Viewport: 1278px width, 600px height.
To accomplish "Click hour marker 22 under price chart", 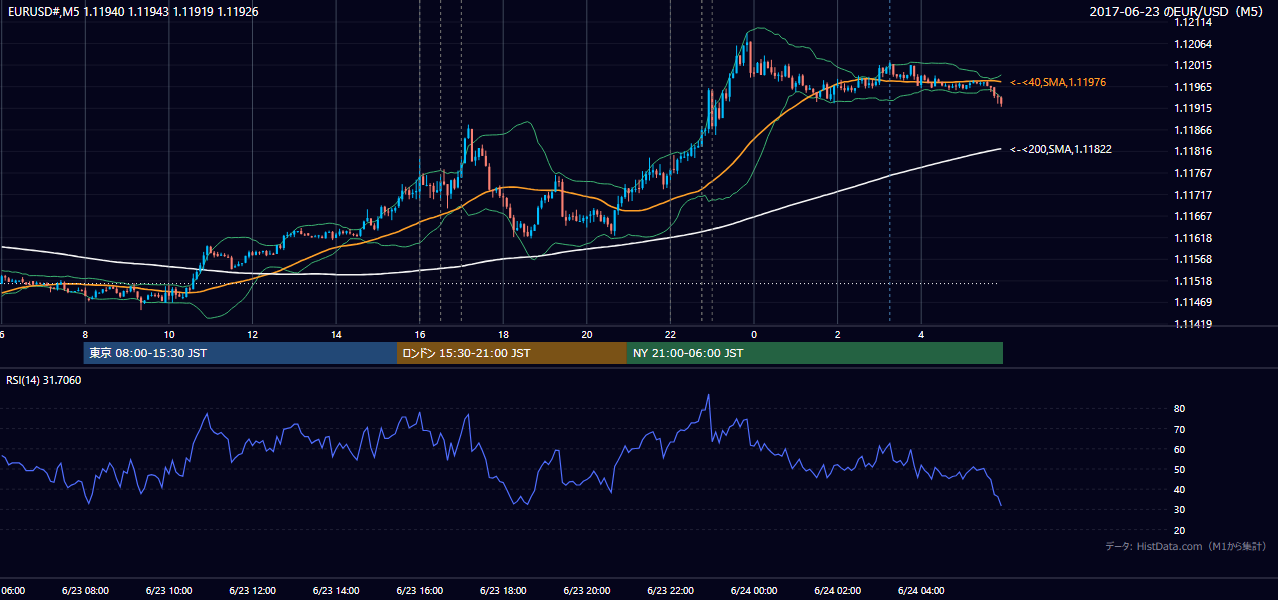I will (671, 334).
